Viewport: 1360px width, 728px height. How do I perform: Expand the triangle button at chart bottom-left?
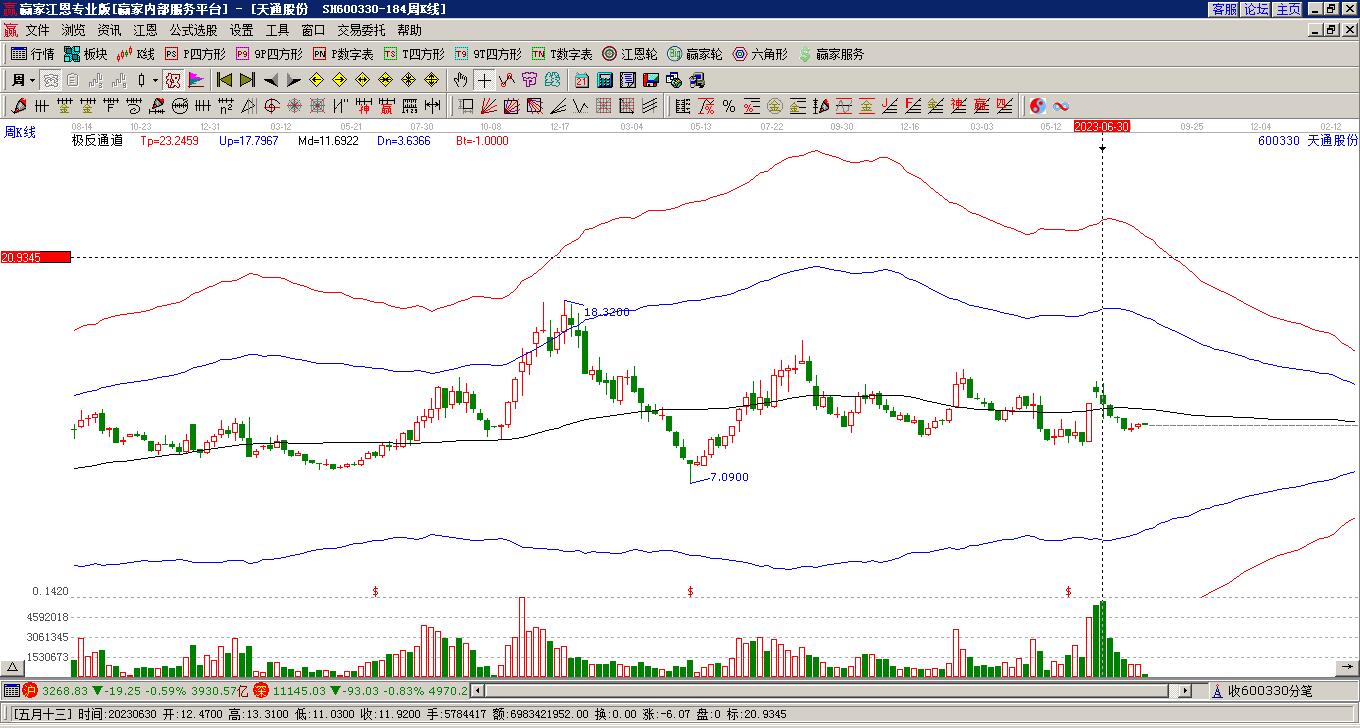pos(13,667)
